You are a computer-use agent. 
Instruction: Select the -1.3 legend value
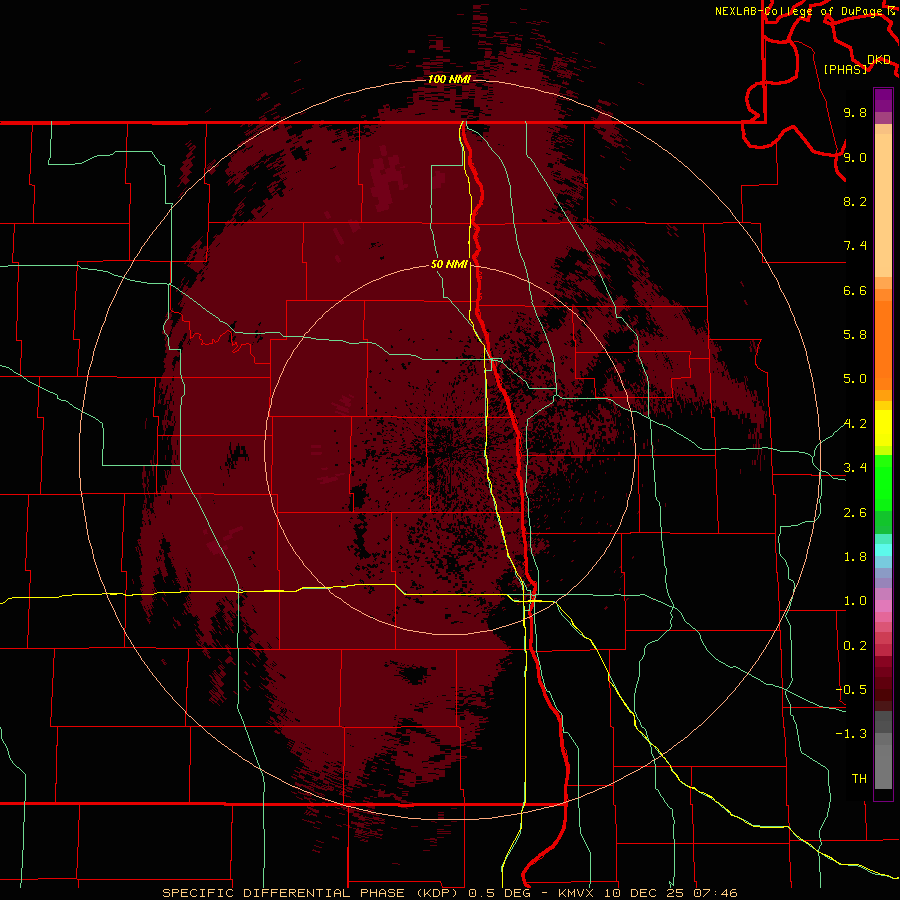(x=851, y=734)
